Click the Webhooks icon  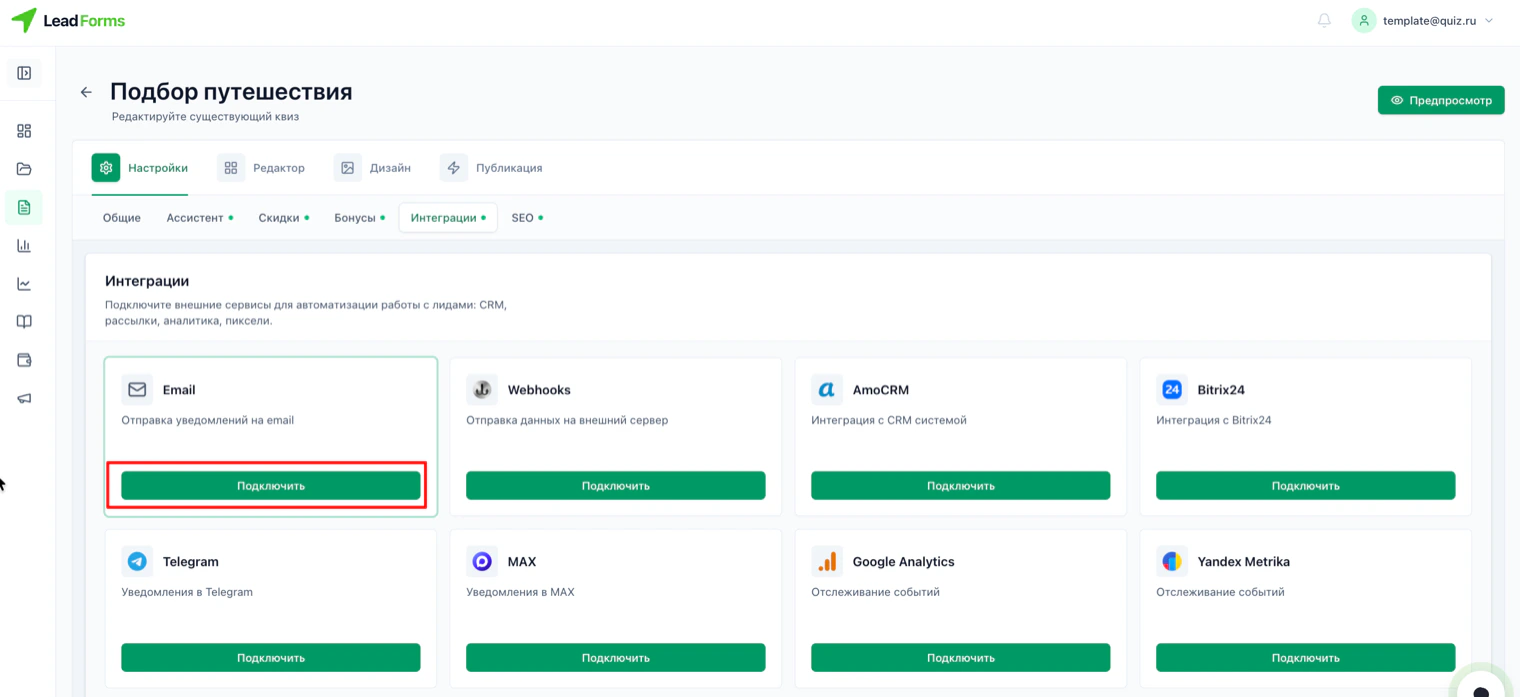(x=482, y=390)
